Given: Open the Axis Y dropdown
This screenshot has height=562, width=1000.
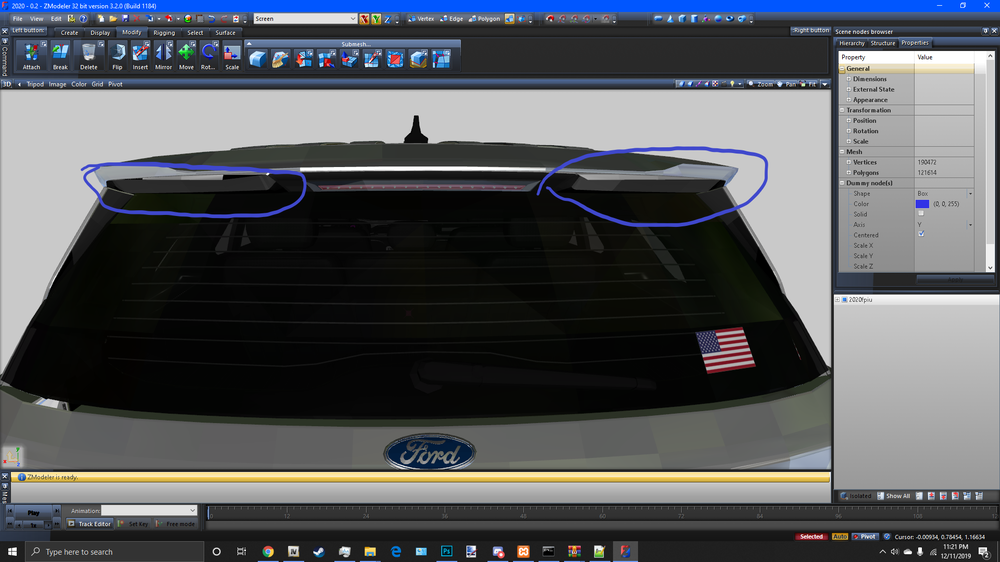Looking at the screenshot, I should click(970, 225).
